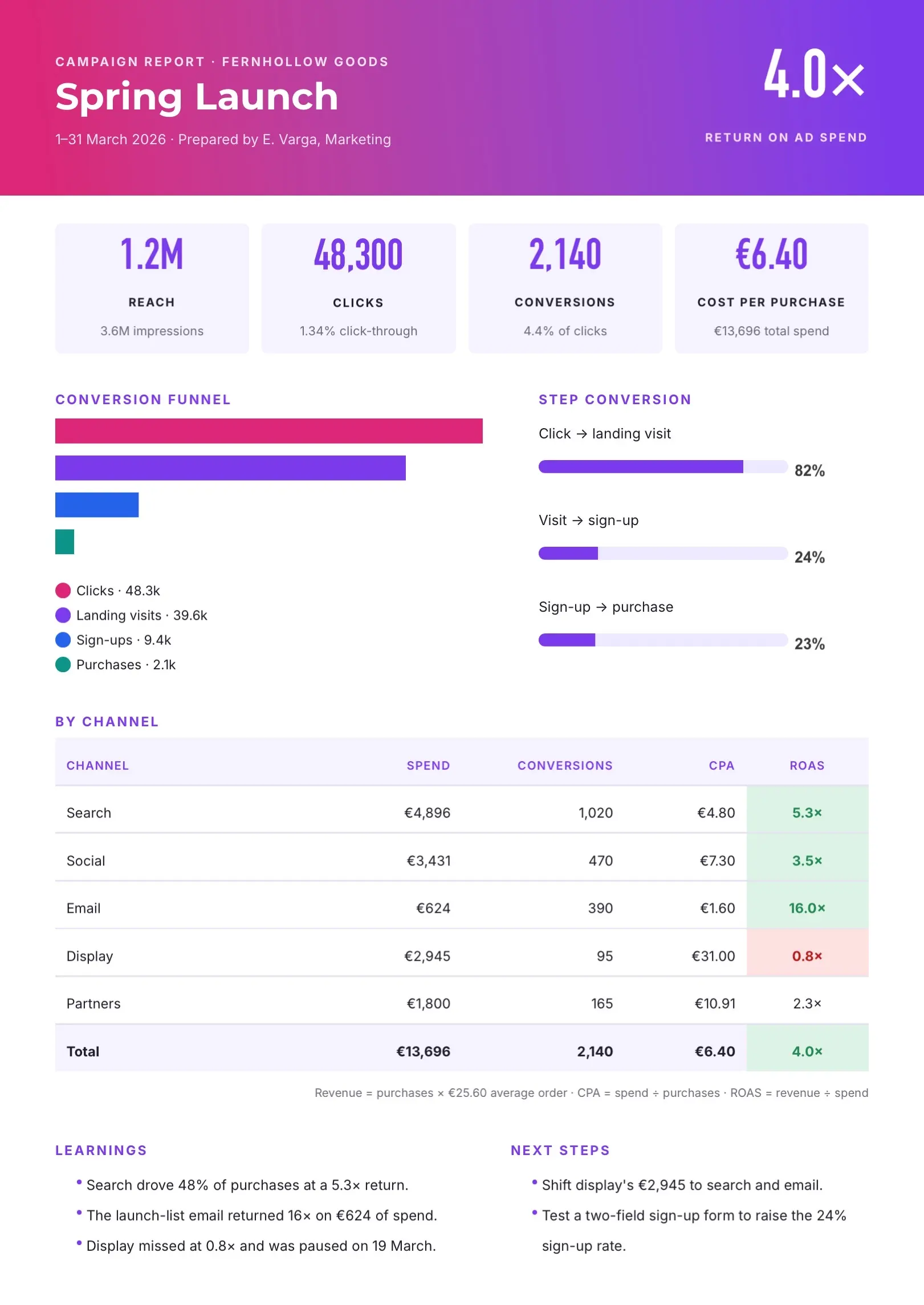The image size is (924, 1305).
Task: Click 'Display missed at 0.8×' bullet
Action: click(261, 1246)
